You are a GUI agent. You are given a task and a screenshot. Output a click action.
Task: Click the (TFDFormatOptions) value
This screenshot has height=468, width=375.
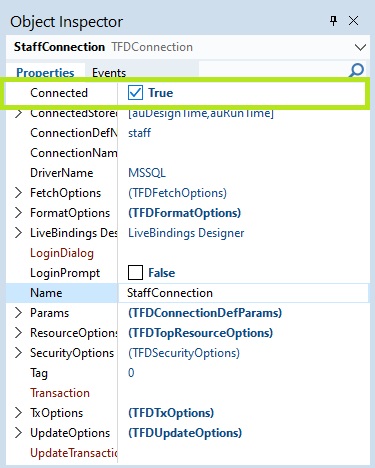click(x=184, y=213)
